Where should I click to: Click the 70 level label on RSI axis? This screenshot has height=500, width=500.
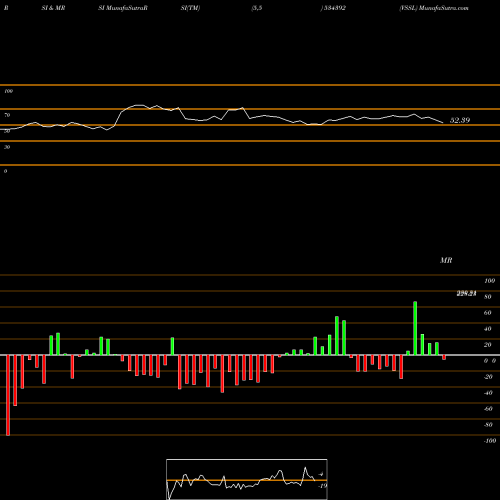click(x=7, y=115)
